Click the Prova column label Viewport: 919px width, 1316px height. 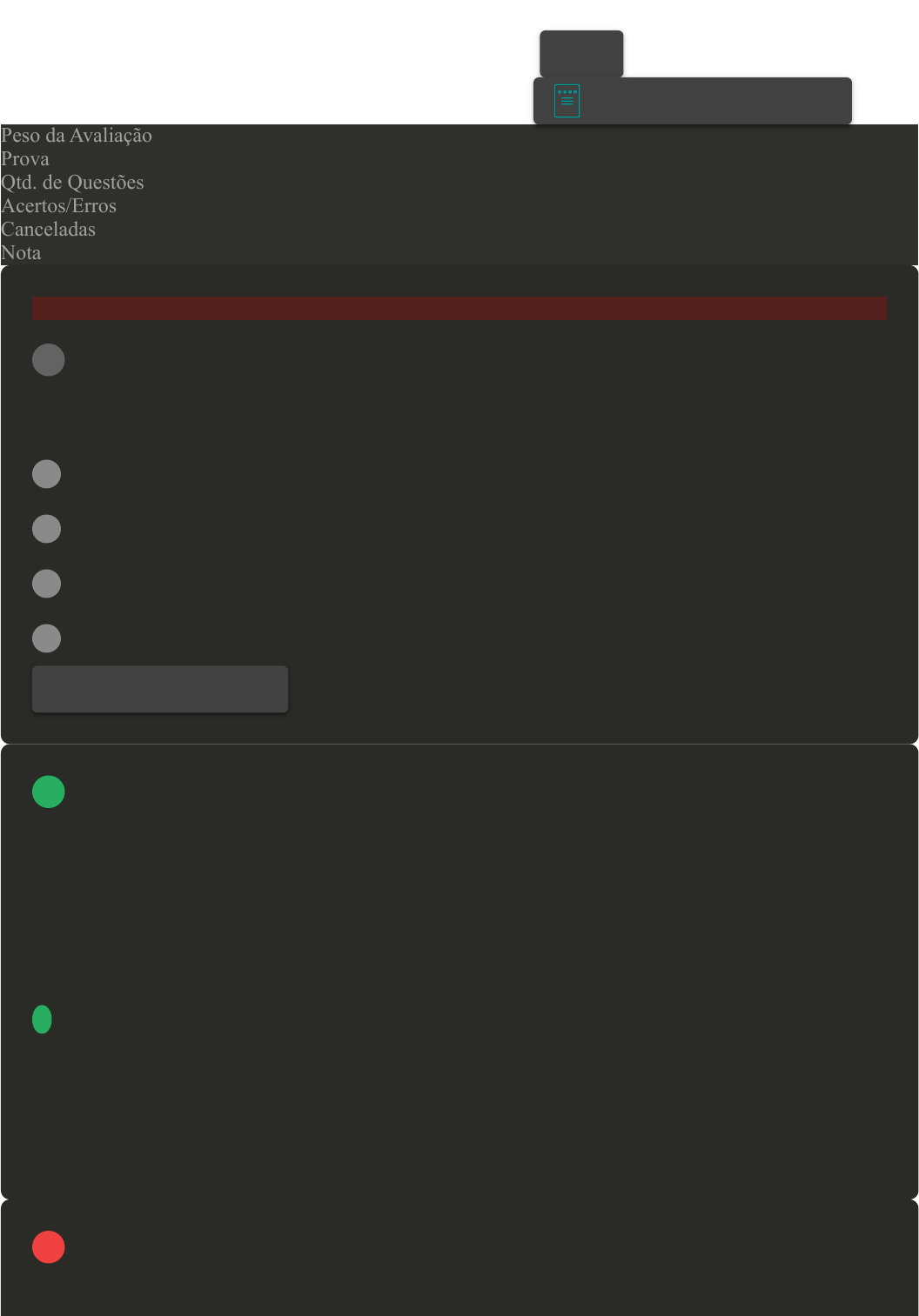pos(25,159)
